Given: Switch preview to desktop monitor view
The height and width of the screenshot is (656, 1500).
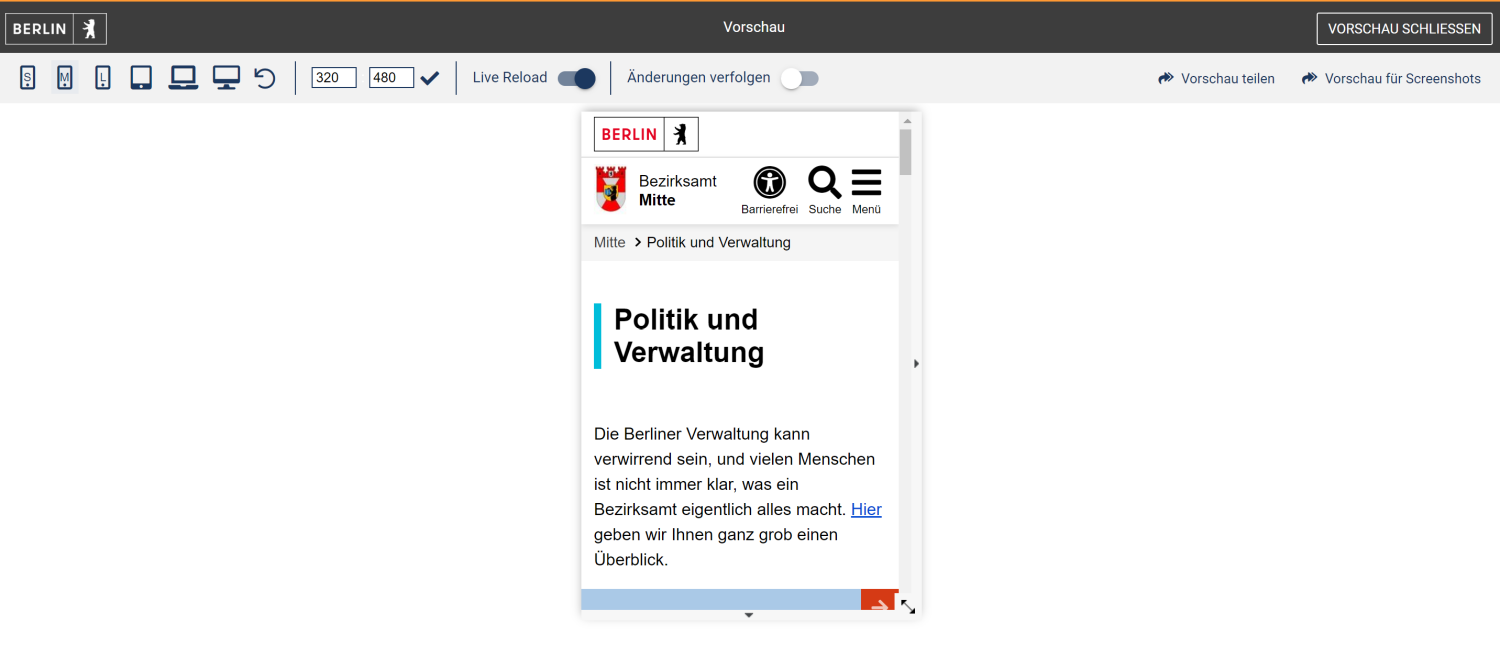Looking at the screenshot, I should click(226, 77).
